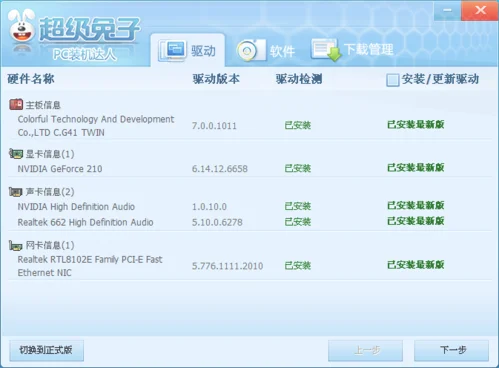Screen dimensions: 499x368
Task: Click driver version 1.0.10.0
Action: (209, 207)
